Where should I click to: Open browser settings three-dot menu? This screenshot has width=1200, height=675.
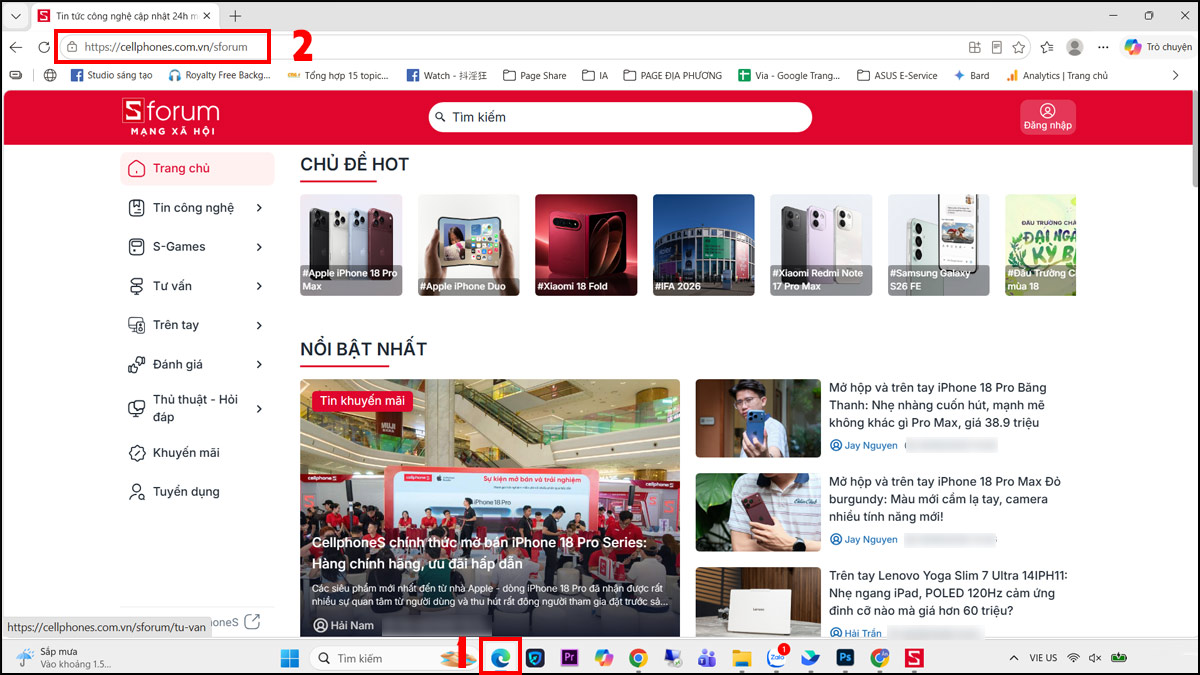coord(1103,47)
